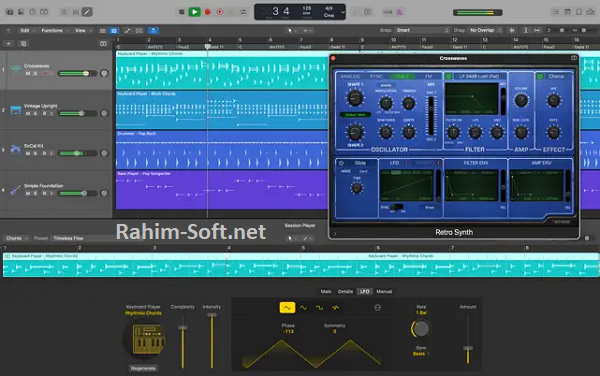600x376 pixels.
Task: Toggle the purple metronome button
Action: click(x=399, y=12)
